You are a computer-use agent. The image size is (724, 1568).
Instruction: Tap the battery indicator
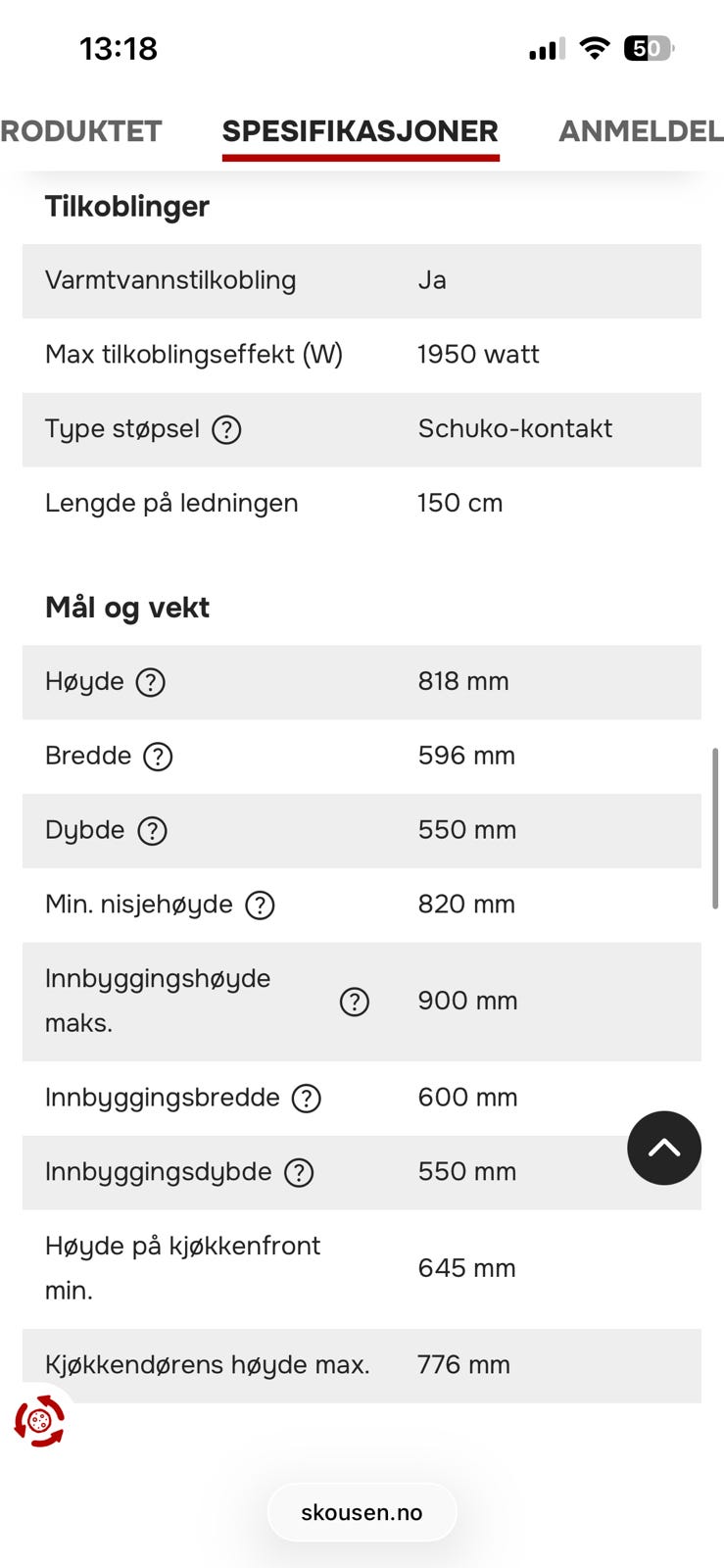(648, 48)
